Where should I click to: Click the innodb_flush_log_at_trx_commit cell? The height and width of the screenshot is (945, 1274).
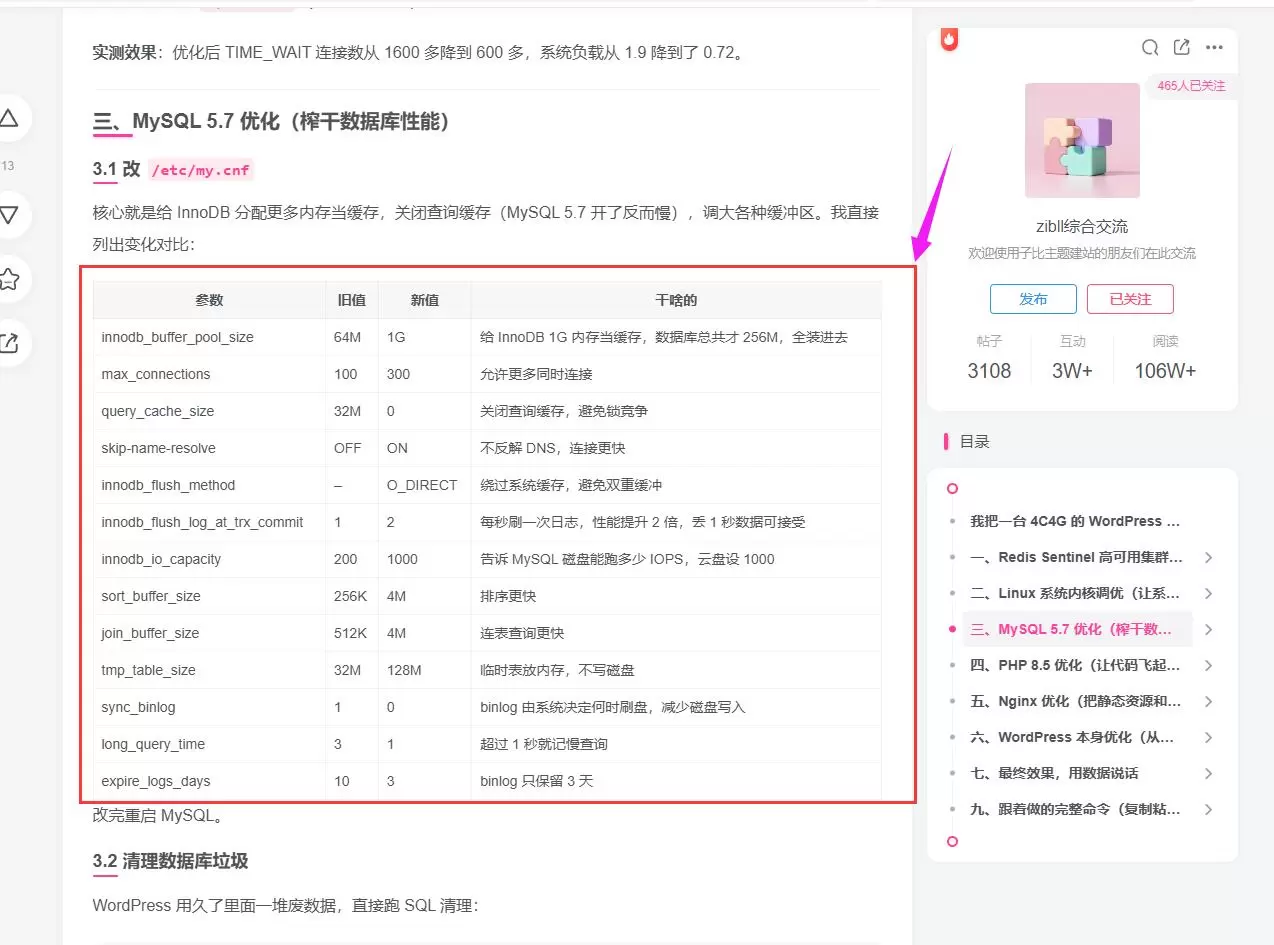pos(209,522)
